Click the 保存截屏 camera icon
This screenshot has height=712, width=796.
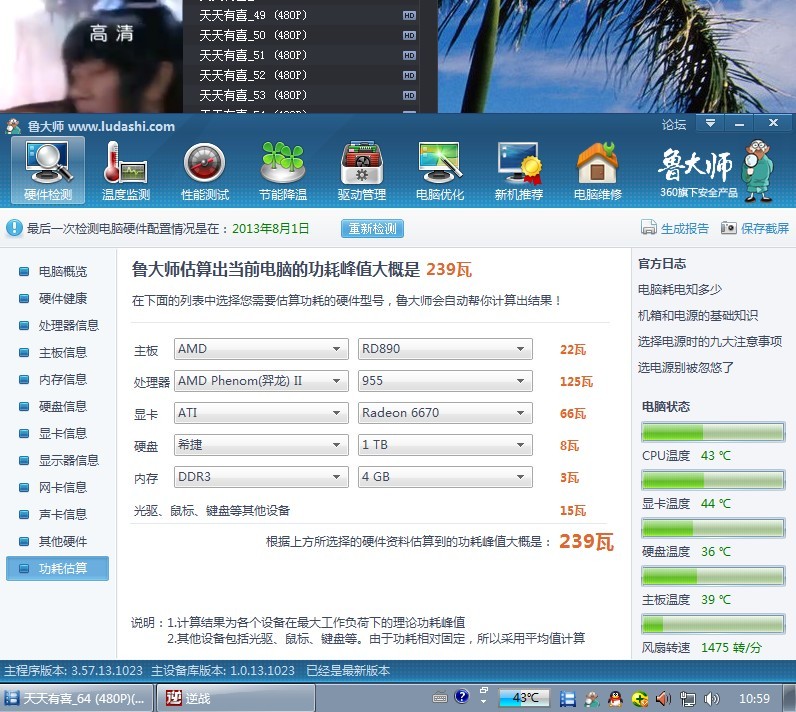click(728, 227)
